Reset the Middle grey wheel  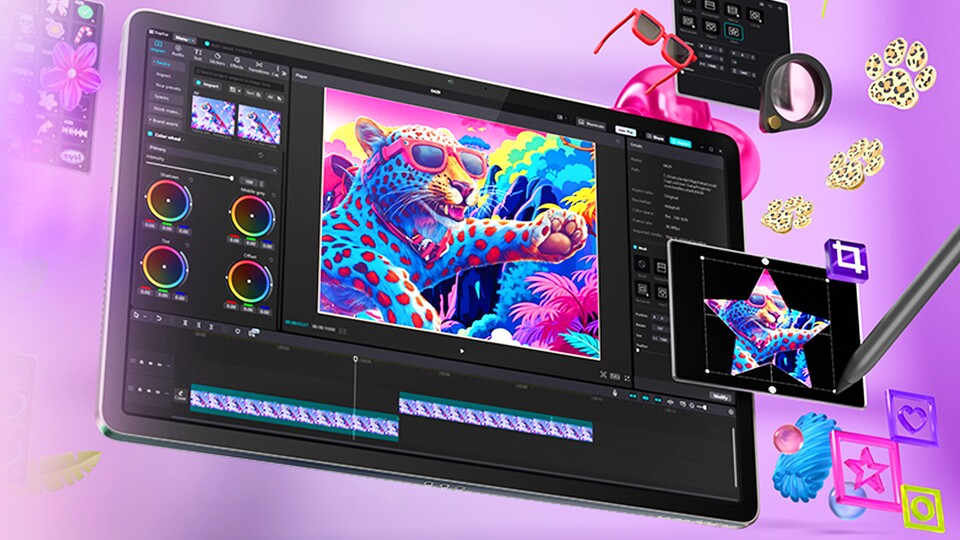point(273,195)
